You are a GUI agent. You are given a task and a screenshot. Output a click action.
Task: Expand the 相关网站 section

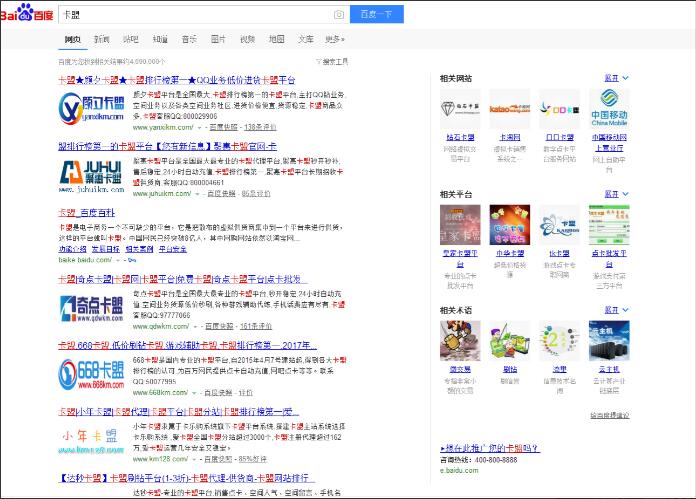(617, 78)
